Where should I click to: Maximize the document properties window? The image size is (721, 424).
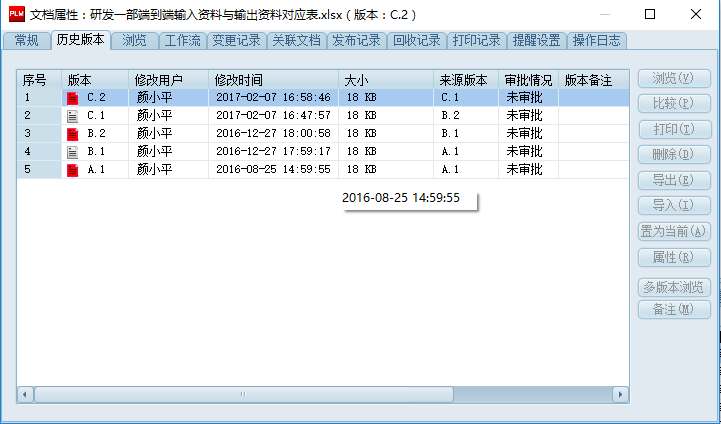pos(650,15)
